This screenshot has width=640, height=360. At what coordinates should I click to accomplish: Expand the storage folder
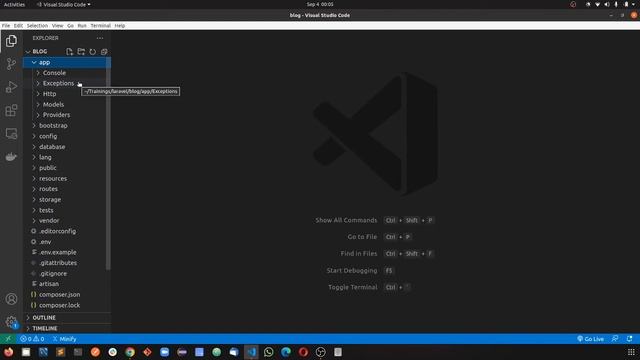point(66,200)
